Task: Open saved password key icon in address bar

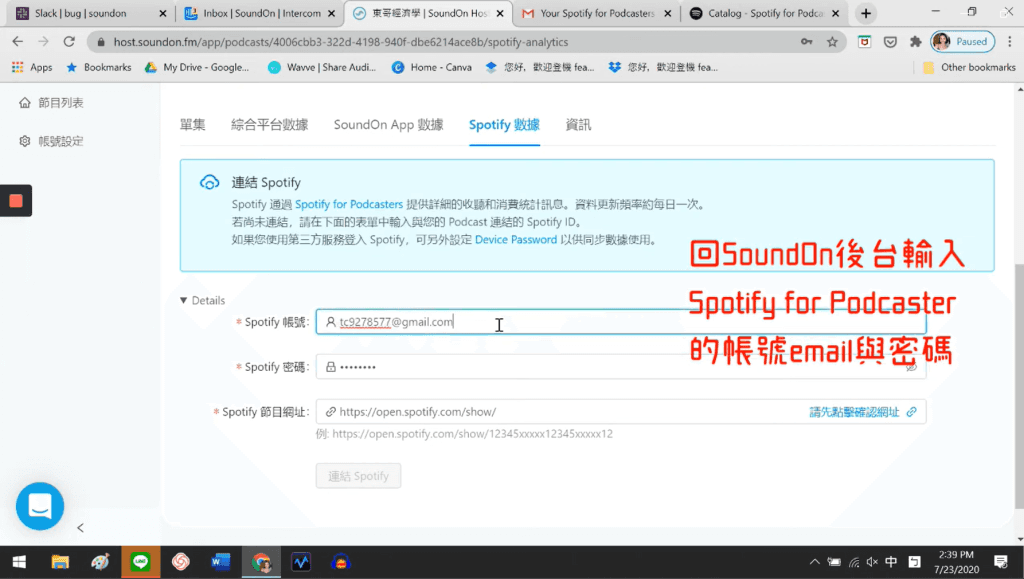Action: tap(807, 42)
